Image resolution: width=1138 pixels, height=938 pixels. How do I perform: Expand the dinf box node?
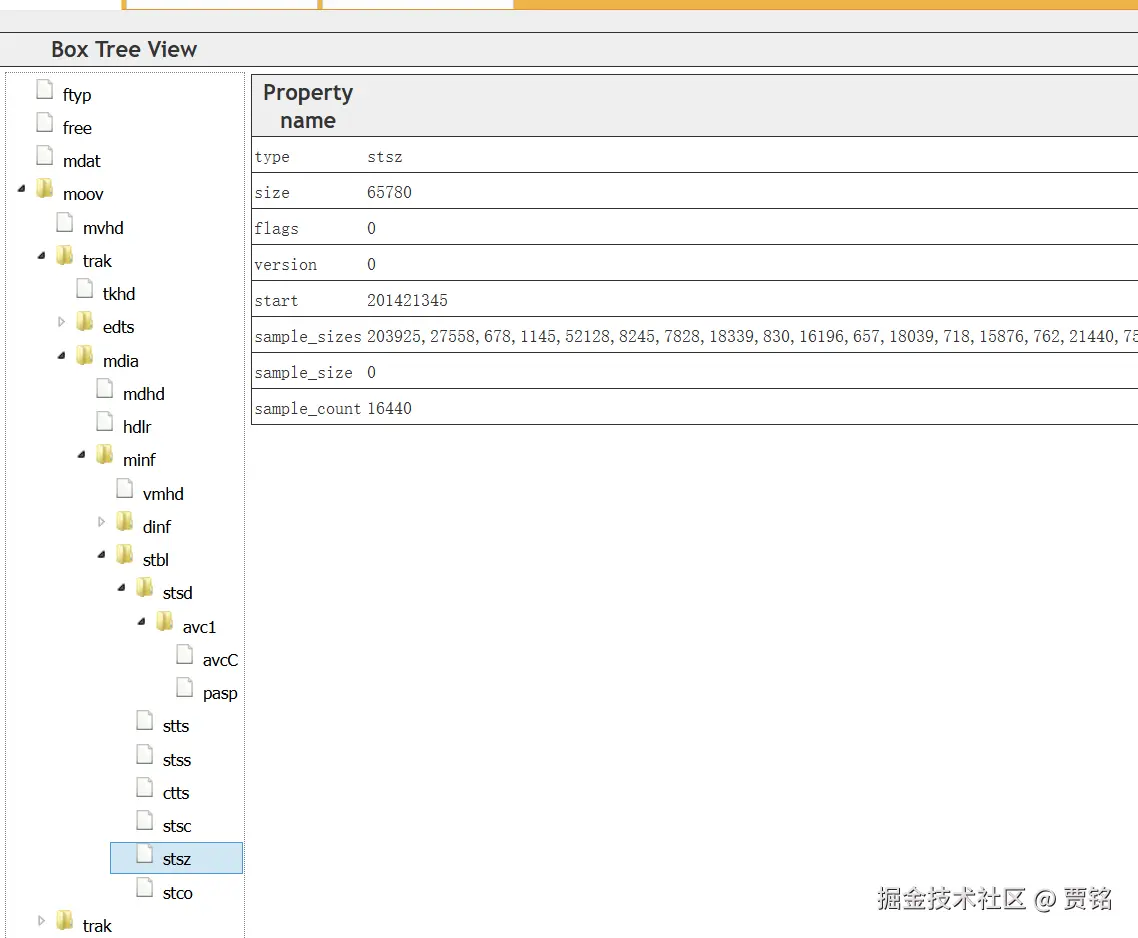point(102,521)
